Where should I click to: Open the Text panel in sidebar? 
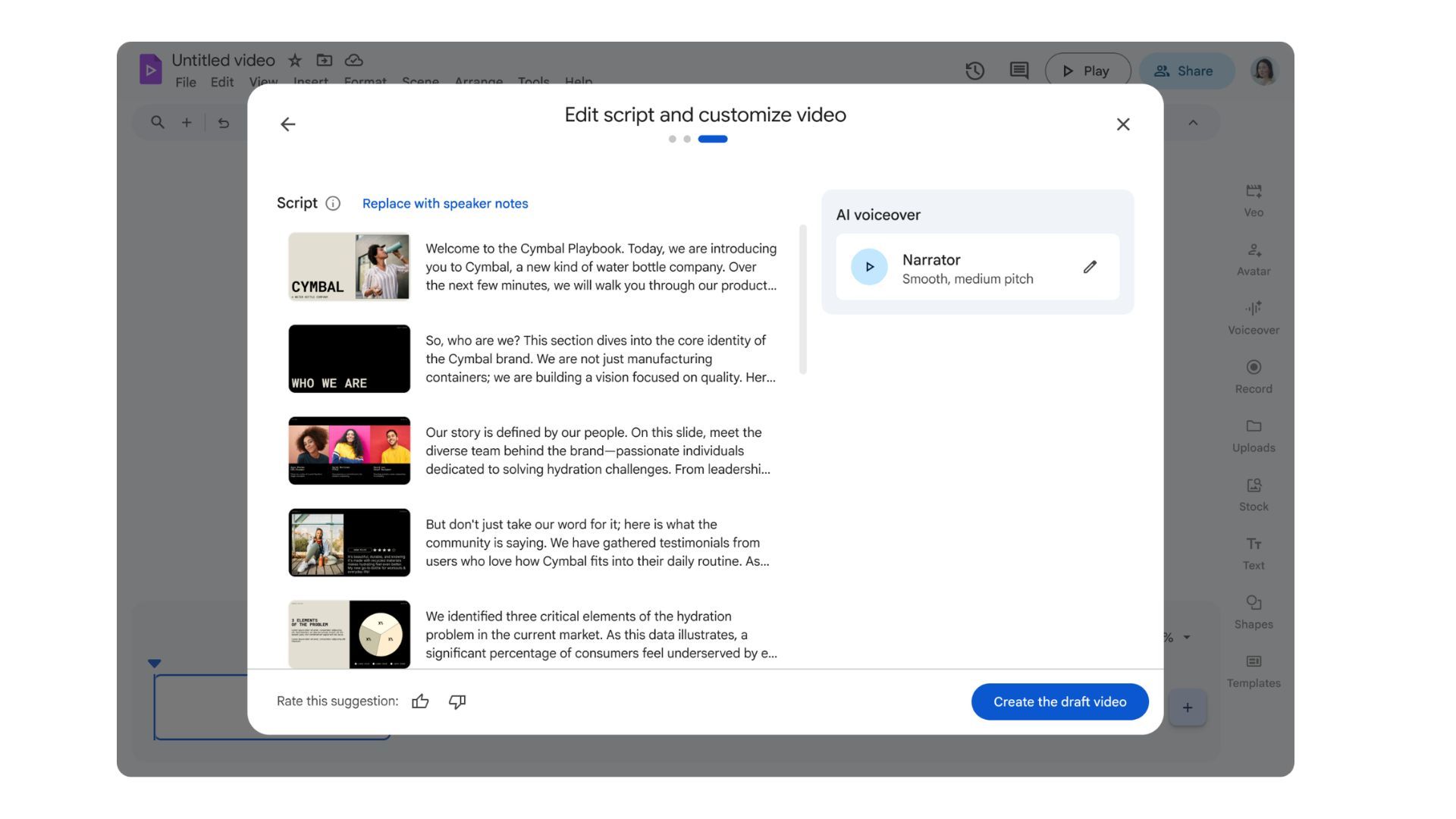(x=1254, y=554)
